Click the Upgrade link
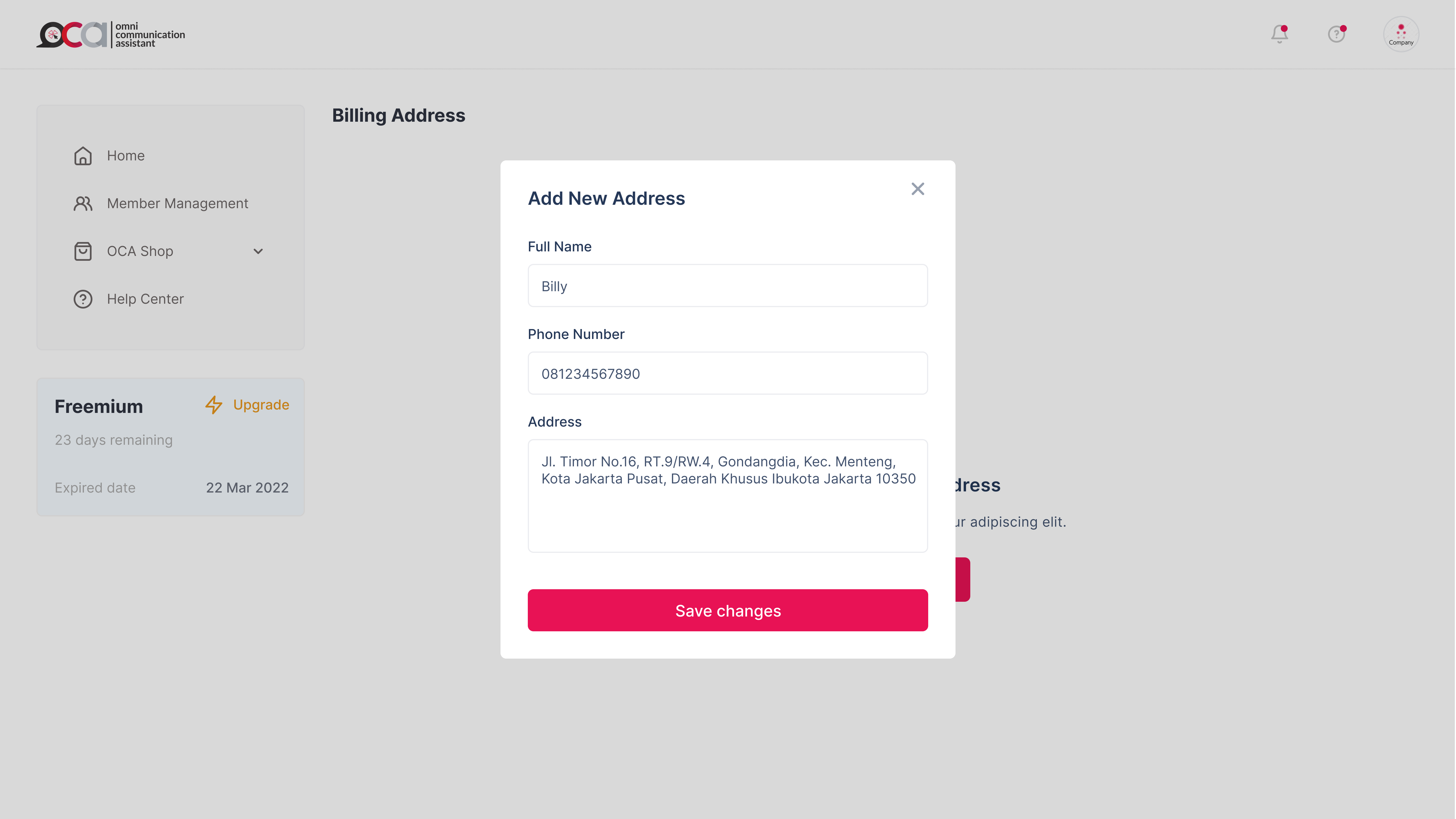This screenshot has width=1456, height=819. 260,405
